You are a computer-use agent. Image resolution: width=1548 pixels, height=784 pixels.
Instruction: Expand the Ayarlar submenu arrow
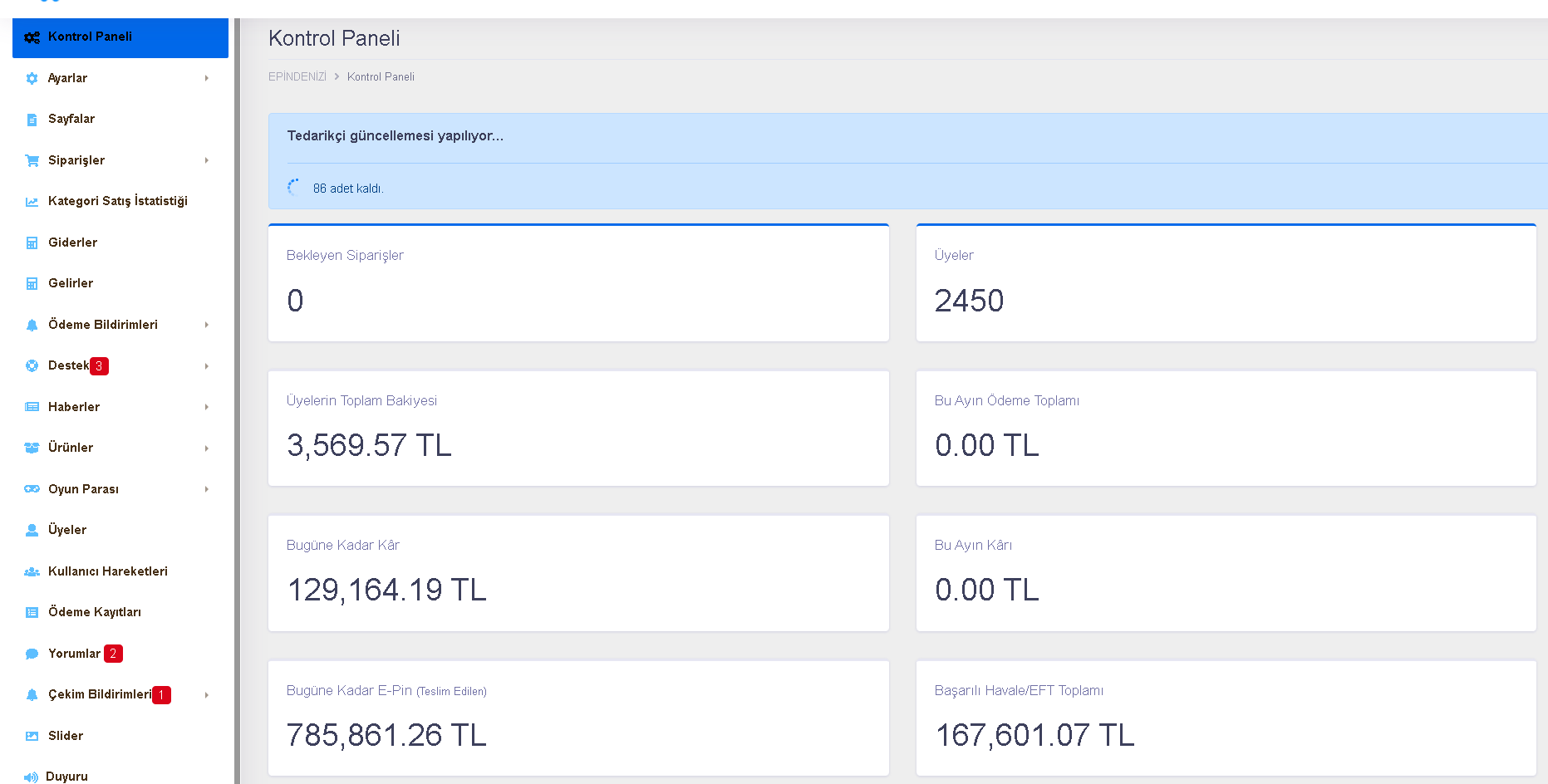tap(206, 78)
